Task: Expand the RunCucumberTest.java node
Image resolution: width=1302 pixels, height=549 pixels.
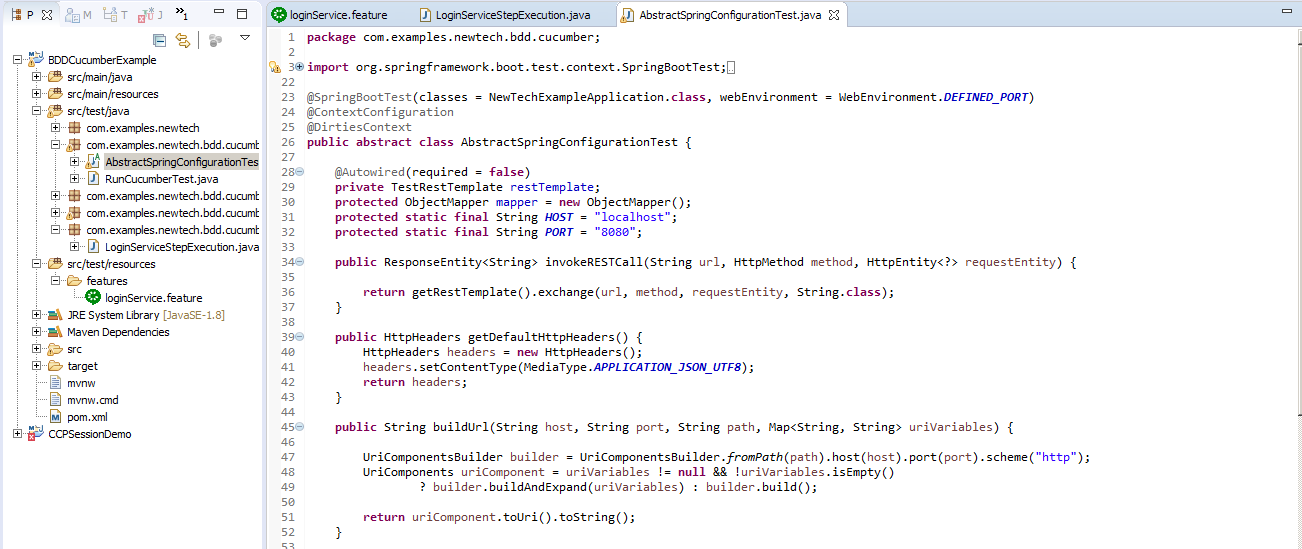Action: 75,179
